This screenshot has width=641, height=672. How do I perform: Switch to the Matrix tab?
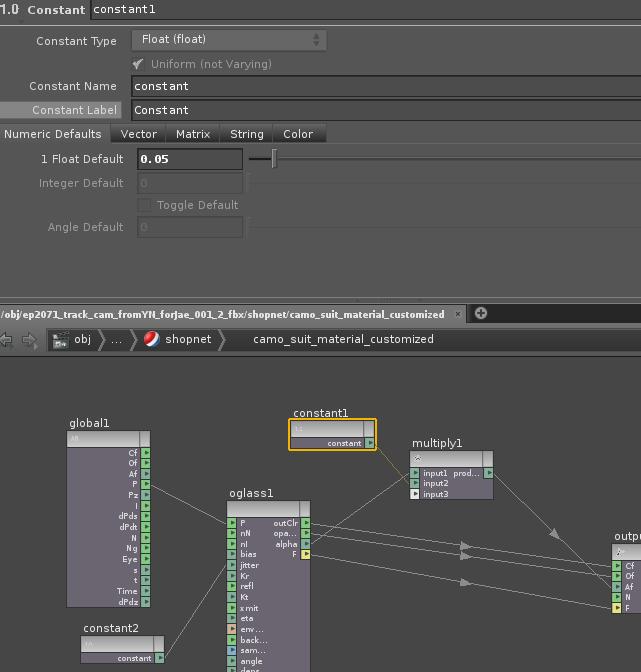point(193,134)
